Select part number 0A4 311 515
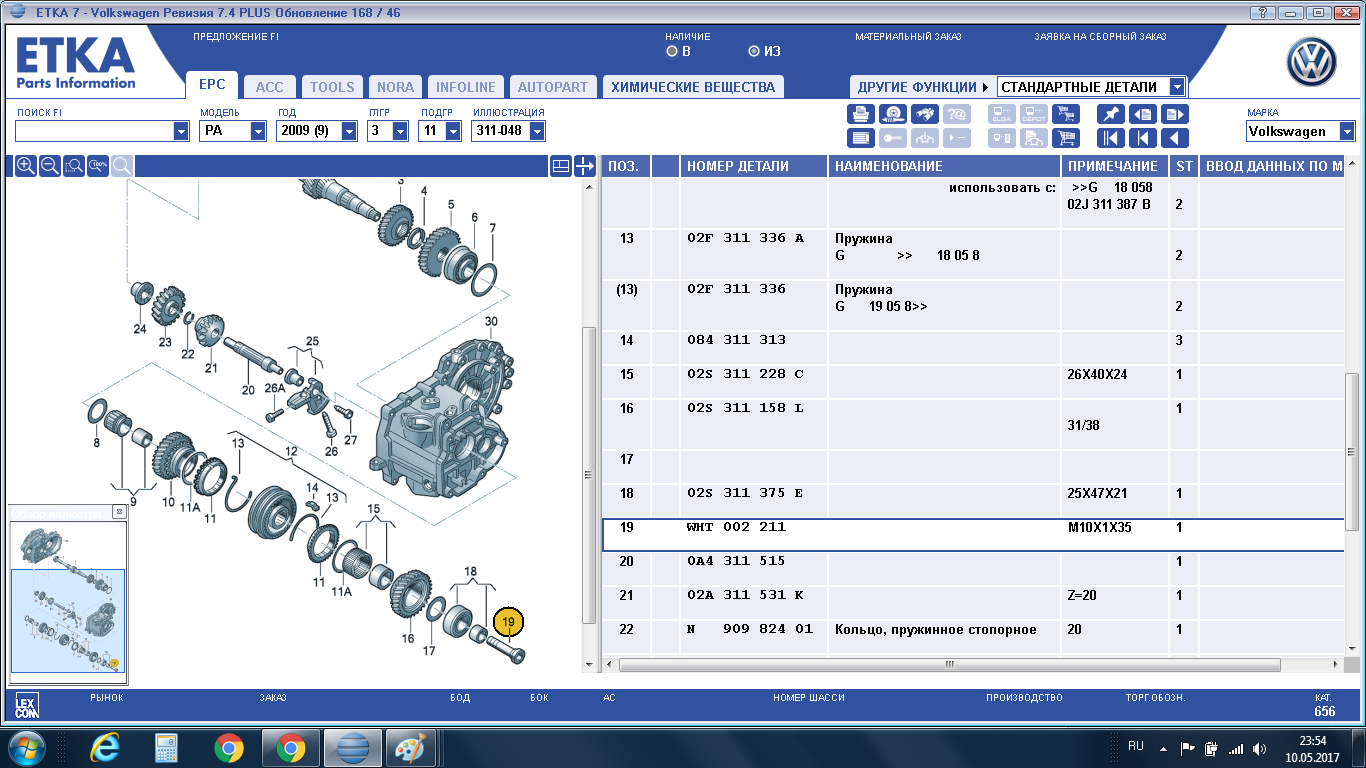The image size is (1366, 768). 736,561
